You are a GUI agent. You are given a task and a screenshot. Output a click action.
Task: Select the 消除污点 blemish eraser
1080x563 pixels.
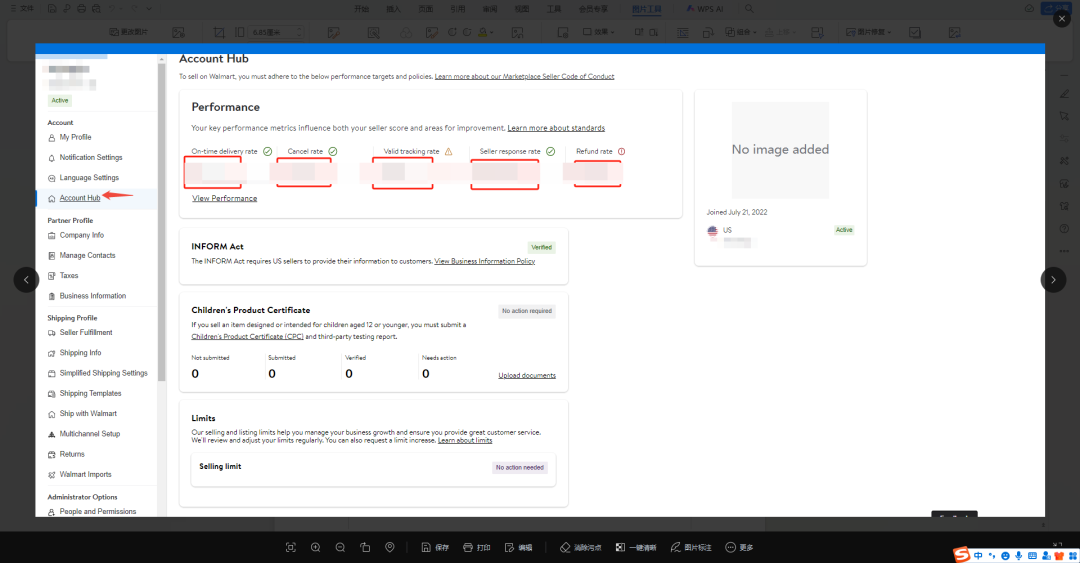pyautogui.click(x=581, y=547)
